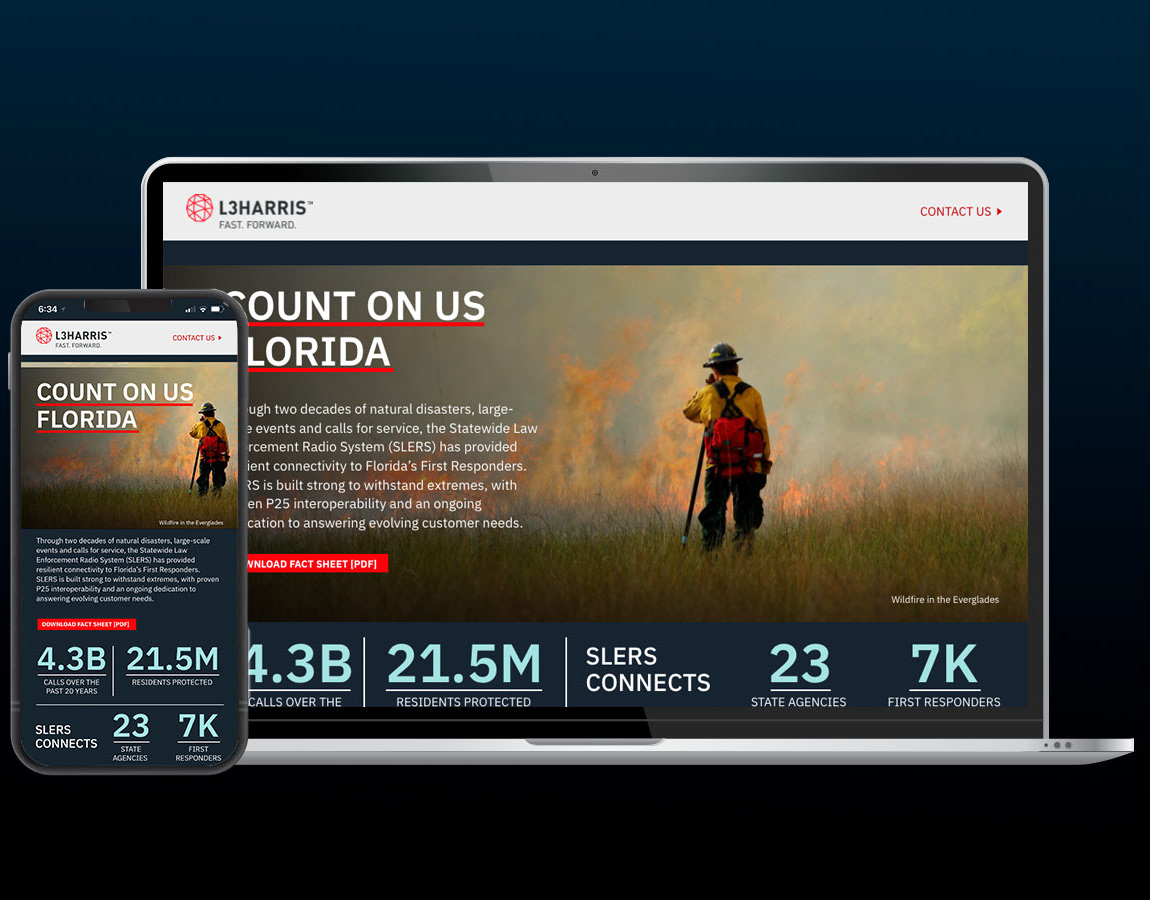Tap the 23 State Agencies stat on phone
The image size is (1150, 900).
131,736
